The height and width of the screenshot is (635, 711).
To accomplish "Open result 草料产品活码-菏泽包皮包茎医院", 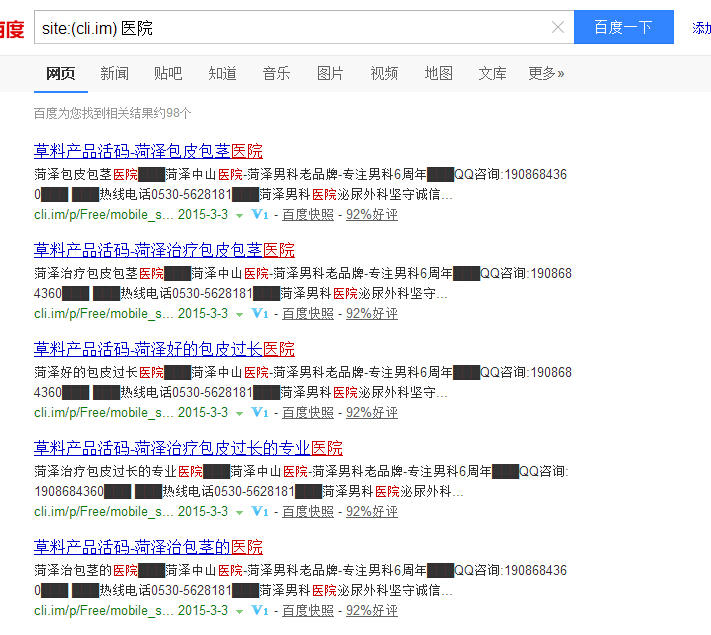I will pyautogui.click(x=148, y=151).
